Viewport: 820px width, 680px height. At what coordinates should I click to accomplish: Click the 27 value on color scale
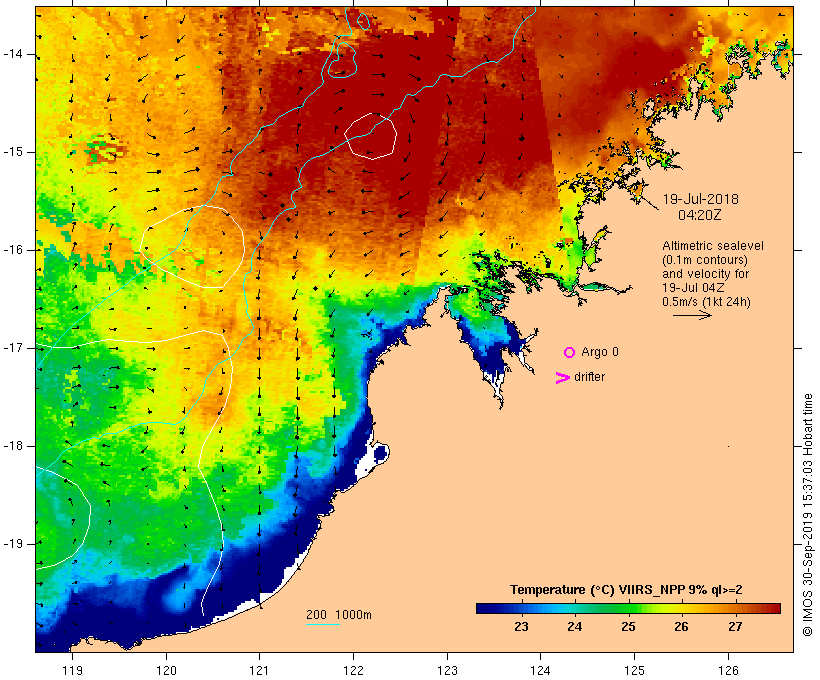(x=735, y=627)
